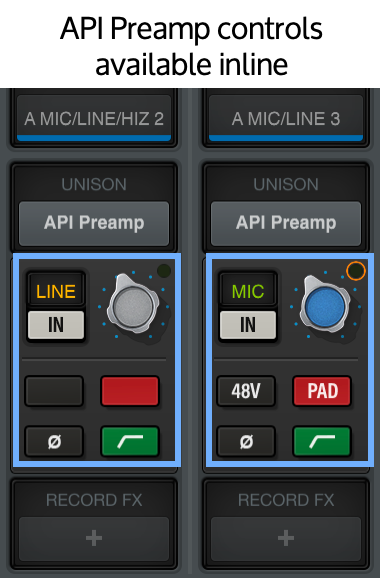Toggle the MIC input selector

248,291
